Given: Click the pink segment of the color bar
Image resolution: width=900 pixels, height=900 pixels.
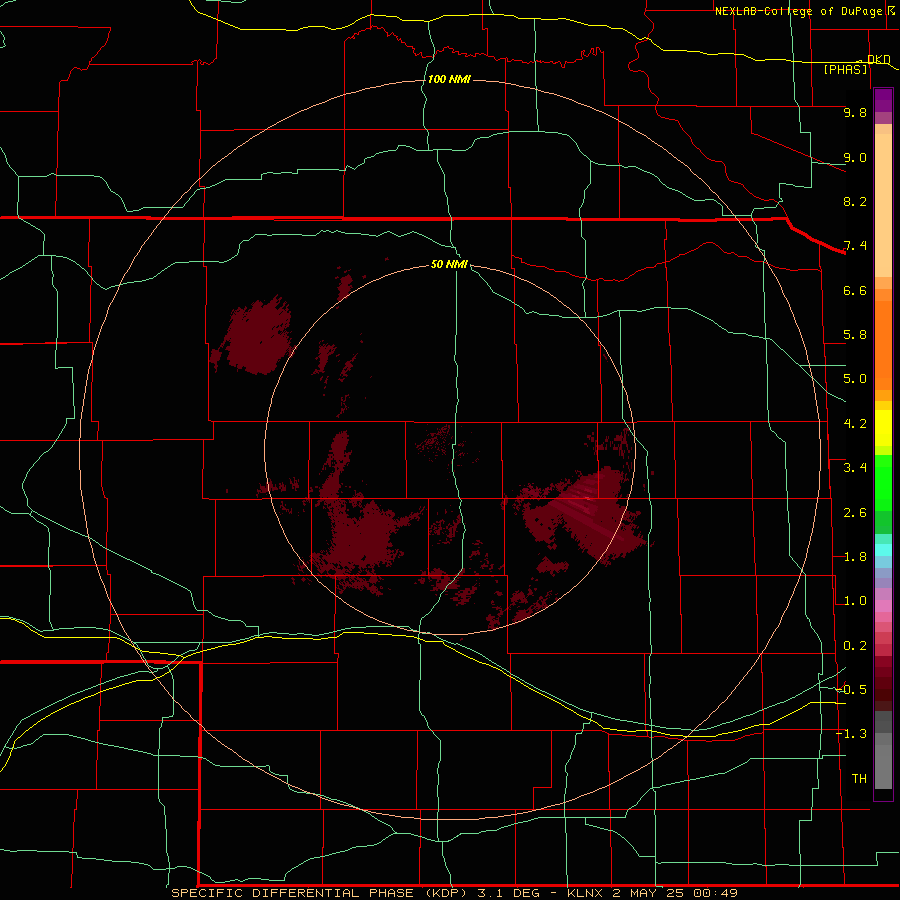Looking at the screenshot, I should (883, 606).
